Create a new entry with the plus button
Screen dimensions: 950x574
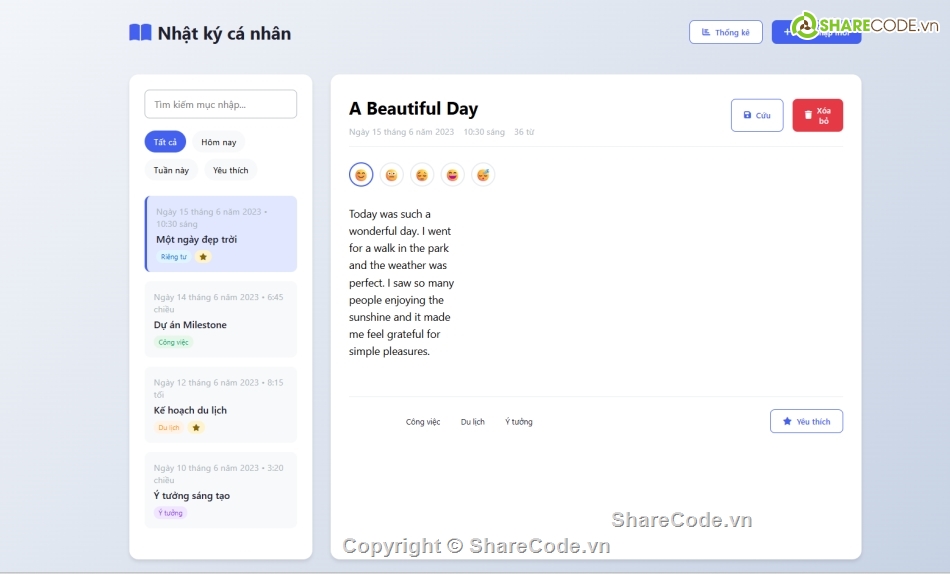[816, 32]
